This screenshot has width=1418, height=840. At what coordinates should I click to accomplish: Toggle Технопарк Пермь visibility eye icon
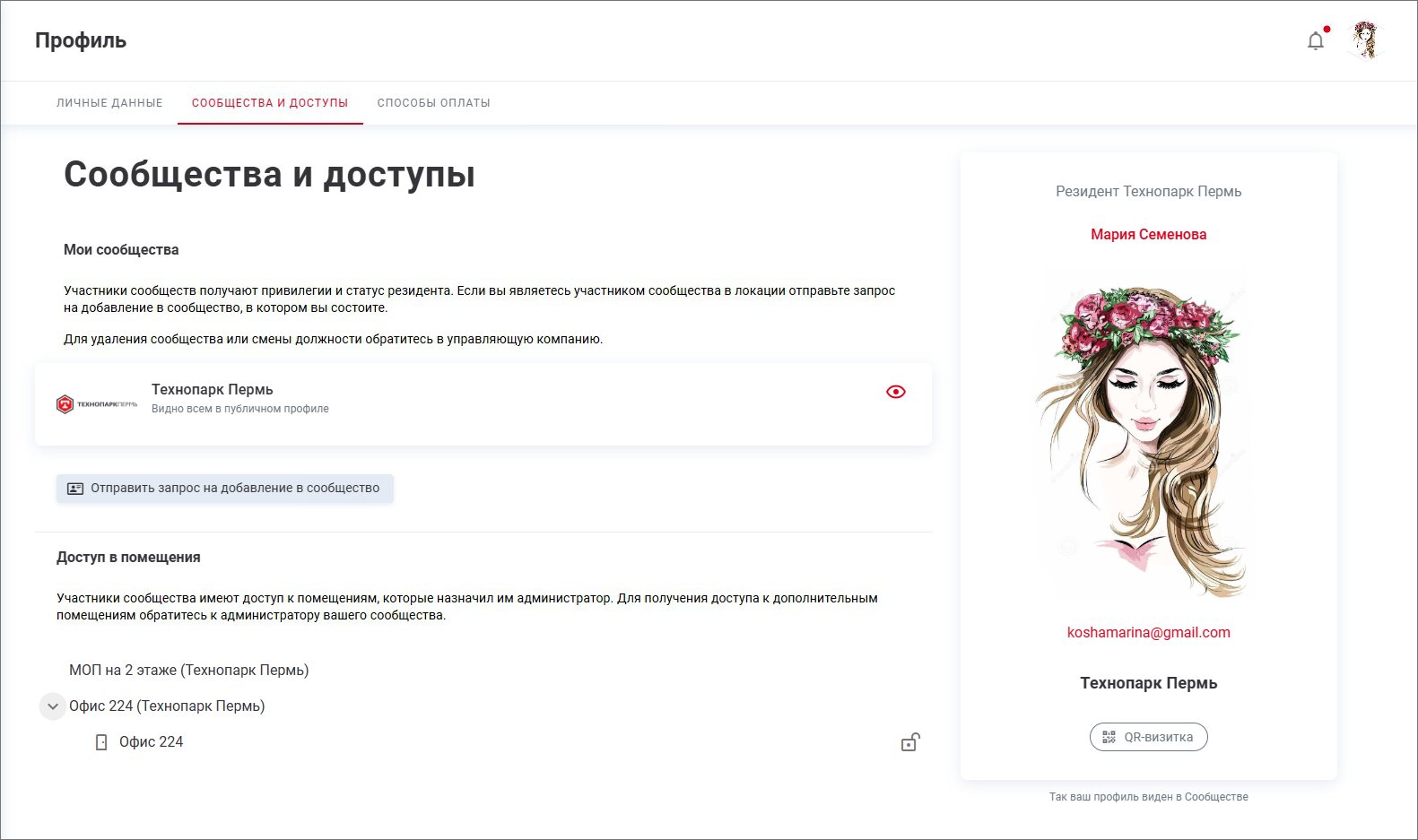895,392
